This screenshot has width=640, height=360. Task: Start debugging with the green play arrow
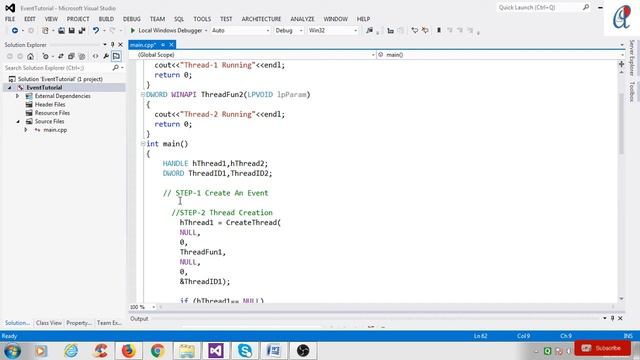(x=133, y=31)
